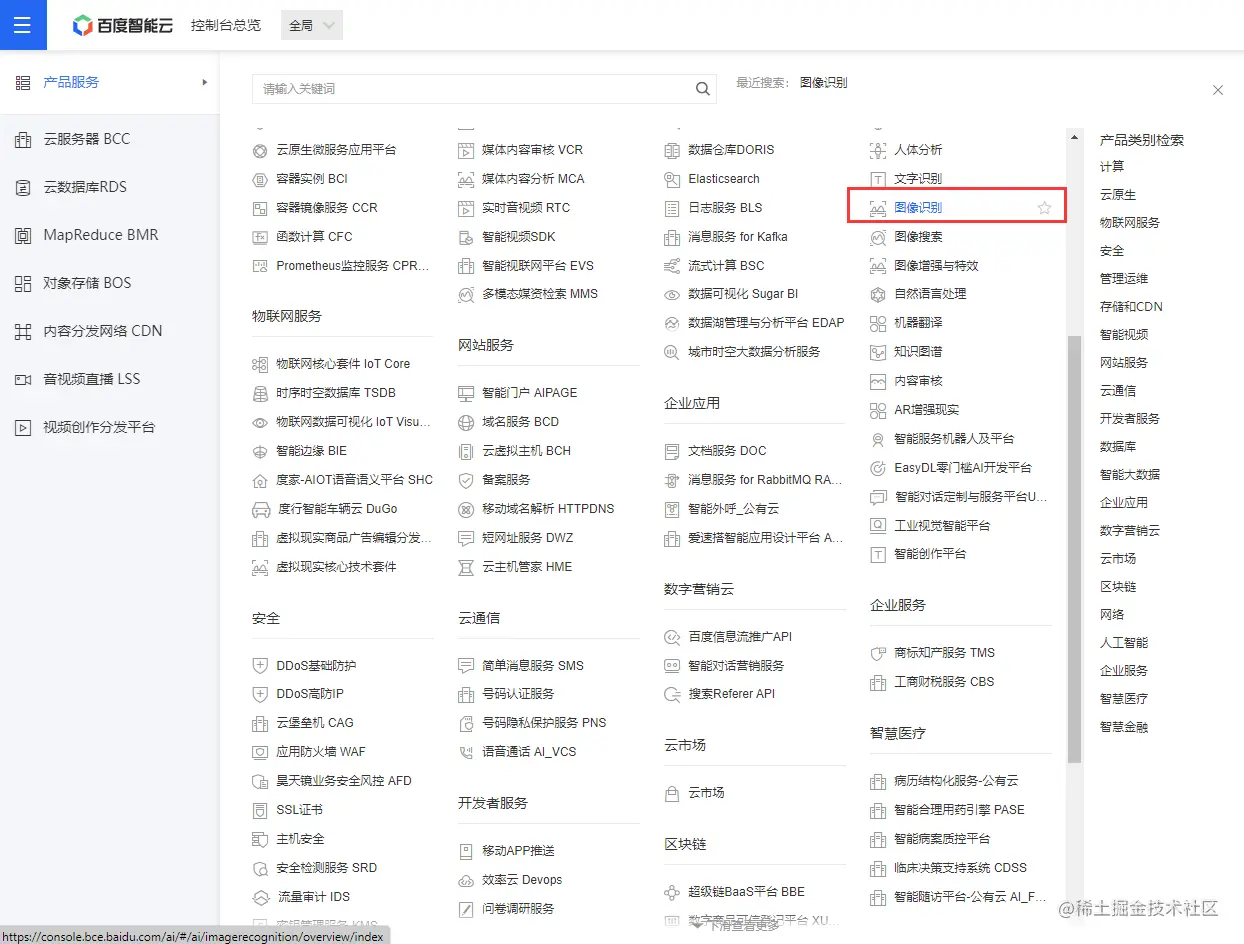Click the Baidu AI Cloud logo

tap(122, 25)
